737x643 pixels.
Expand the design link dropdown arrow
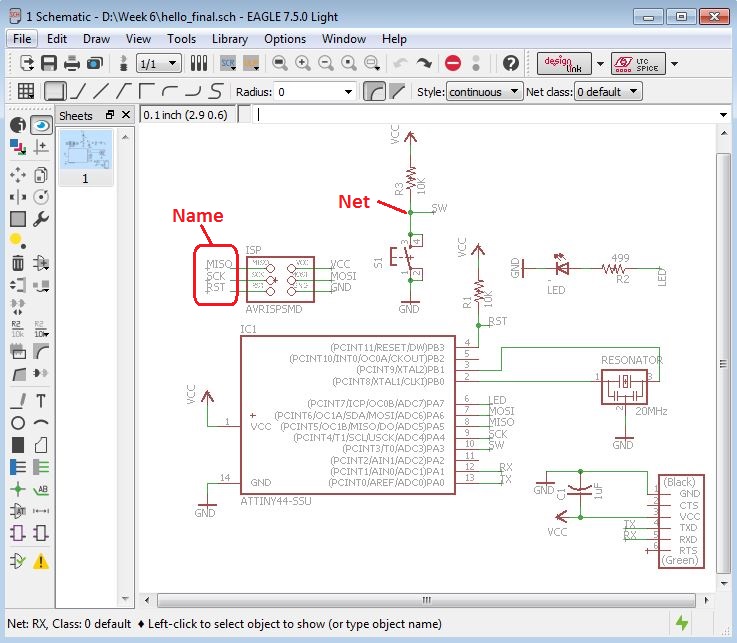tap(600, 63)
